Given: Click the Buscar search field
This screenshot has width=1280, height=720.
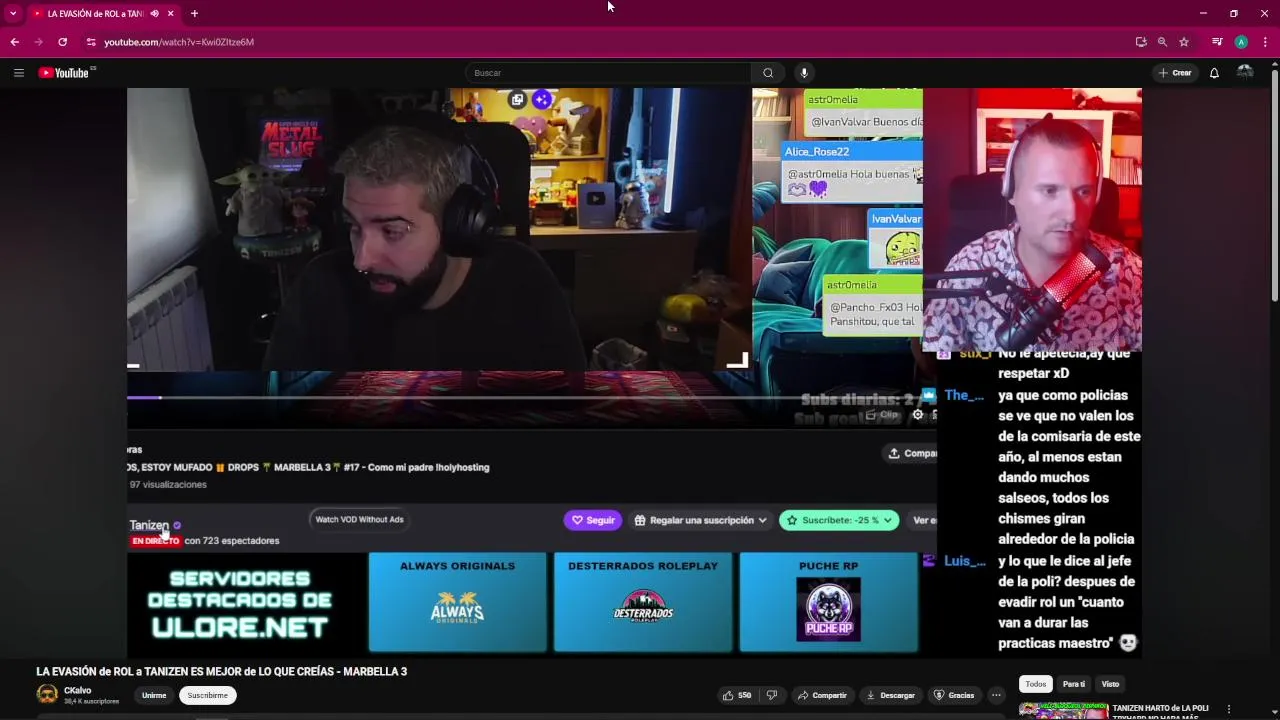Looking at the screenshot, I should click(x=608, y=73).
